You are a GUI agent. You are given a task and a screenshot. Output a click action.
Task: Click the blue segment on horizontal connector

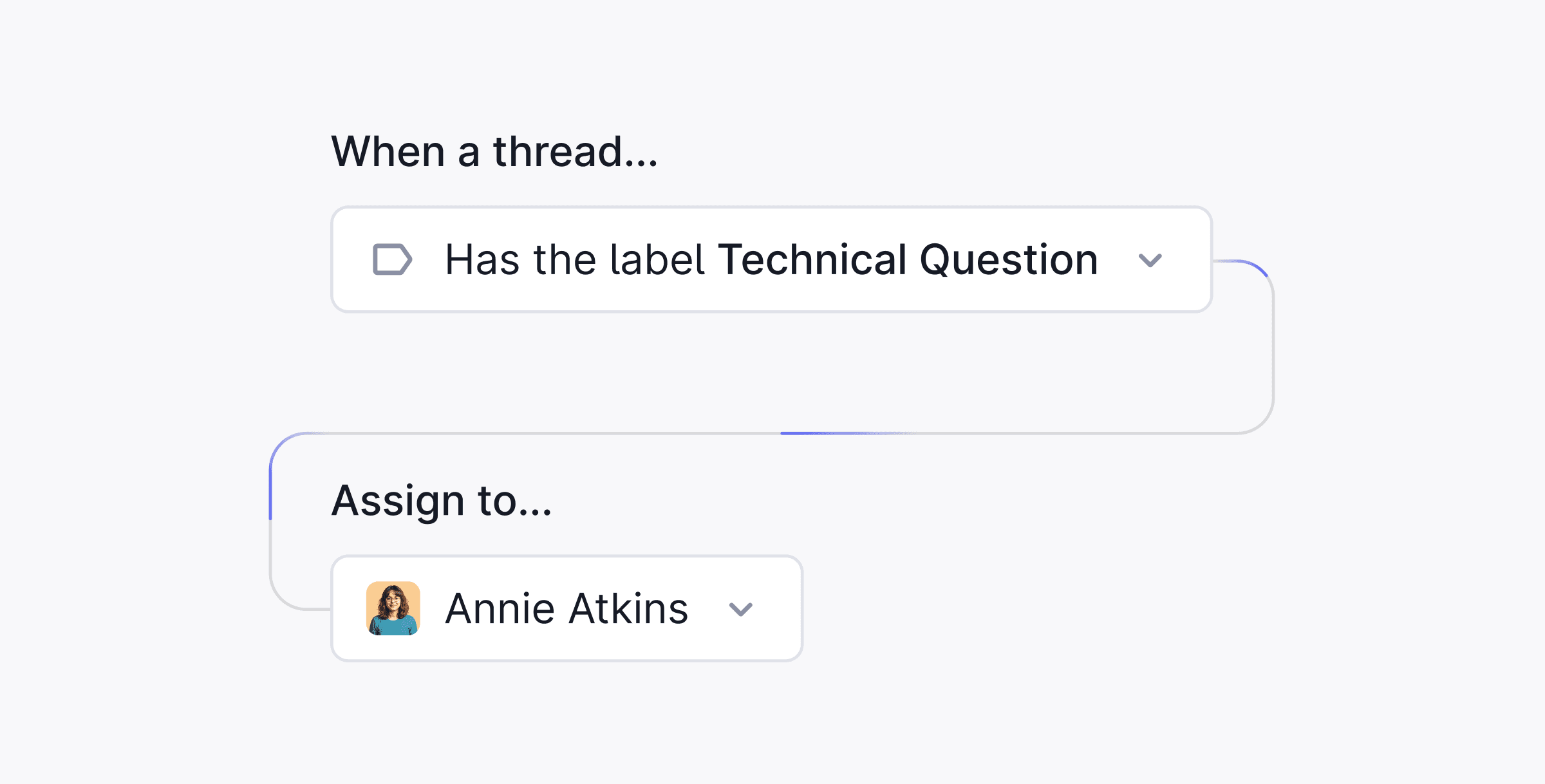[837, 433]
